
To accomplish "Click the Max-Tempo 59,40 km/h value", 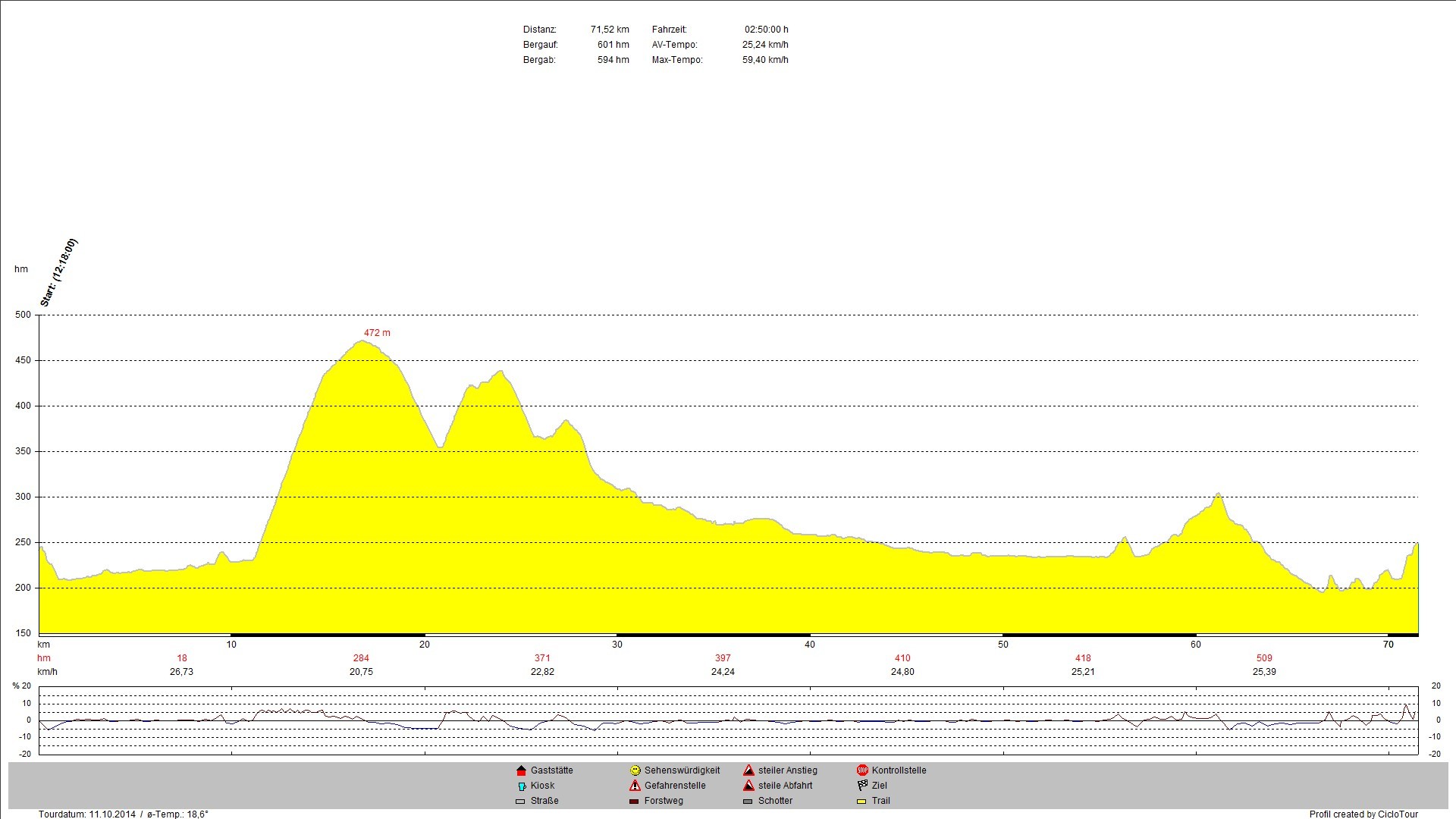I will (x=765, y=60).
